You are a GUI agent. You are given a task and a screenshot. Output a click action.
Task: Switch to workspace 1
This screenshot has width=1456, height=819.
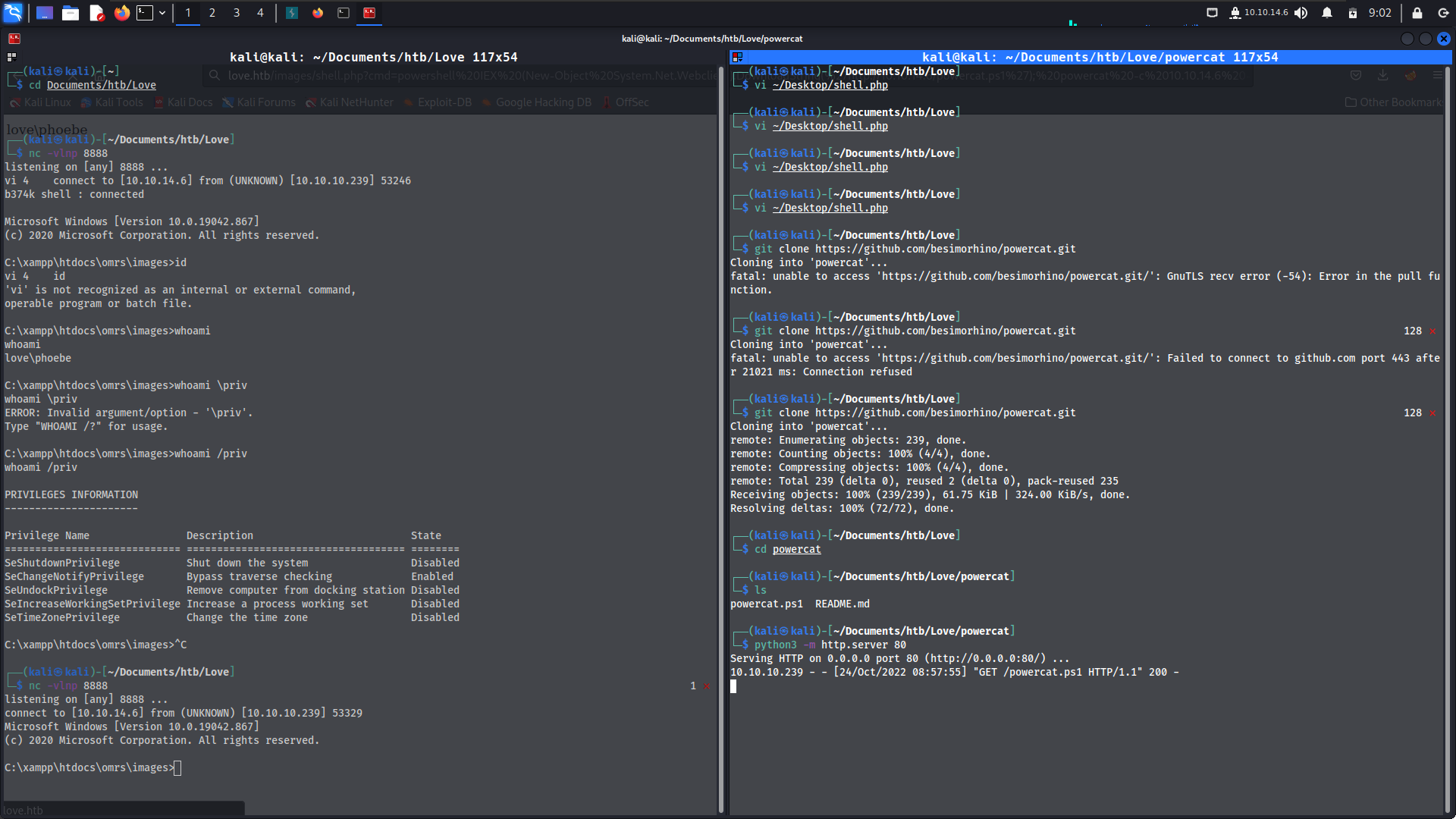coord(188,13)
